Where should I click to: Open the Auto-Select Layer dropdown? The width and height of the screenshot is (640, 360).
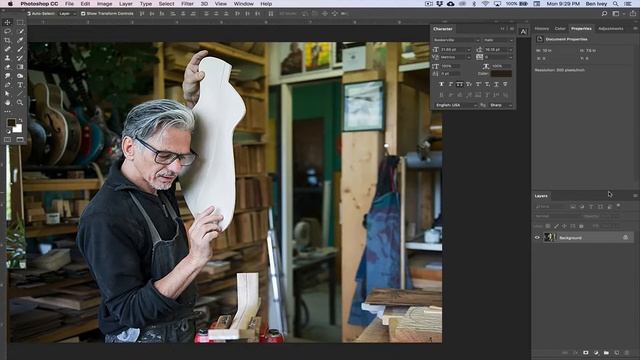(x=67, y=13)
